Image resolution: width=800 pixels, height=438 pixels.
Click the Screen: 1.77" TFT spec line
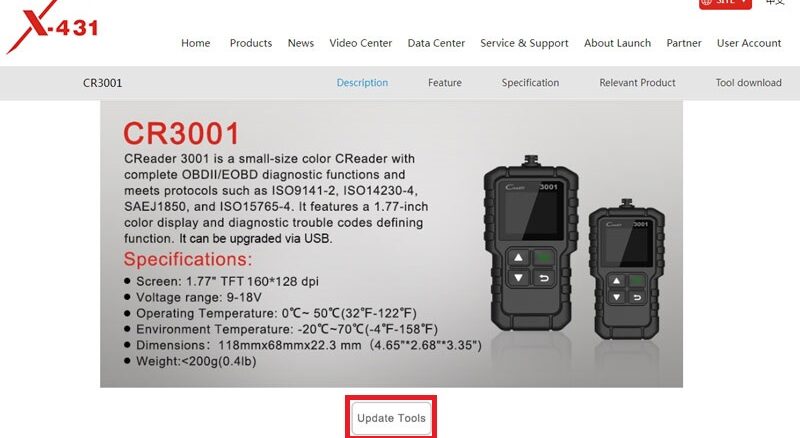[221, 281]
